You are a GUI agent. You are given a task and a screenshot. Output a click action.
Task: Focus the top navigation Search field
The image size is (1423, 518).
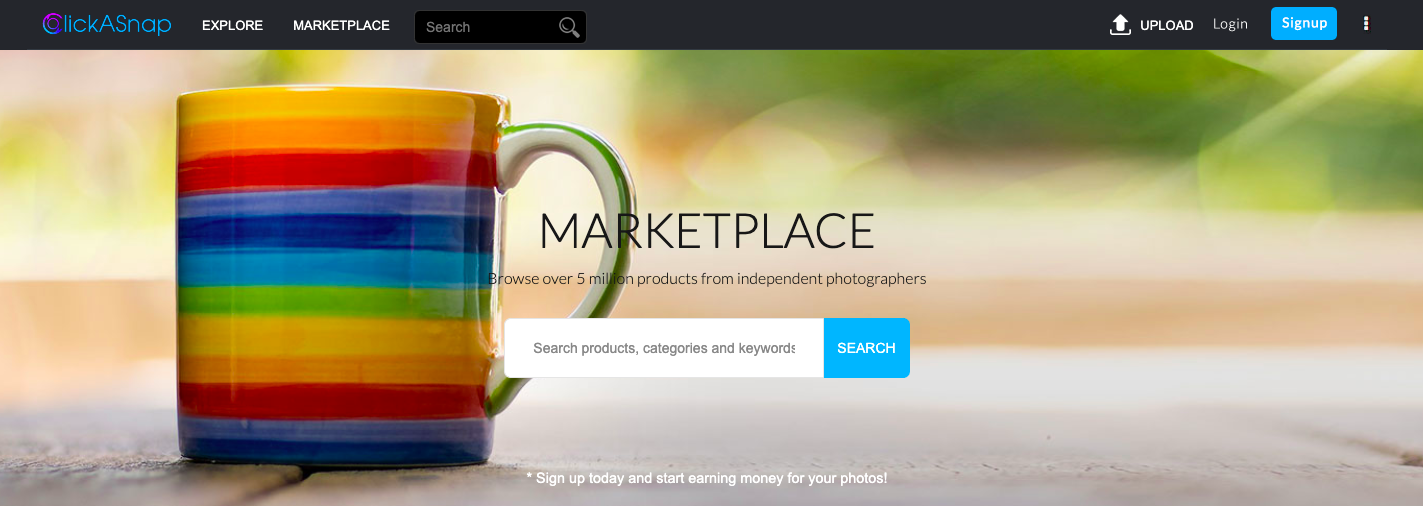pyautogui.click(x=500, y=27)
